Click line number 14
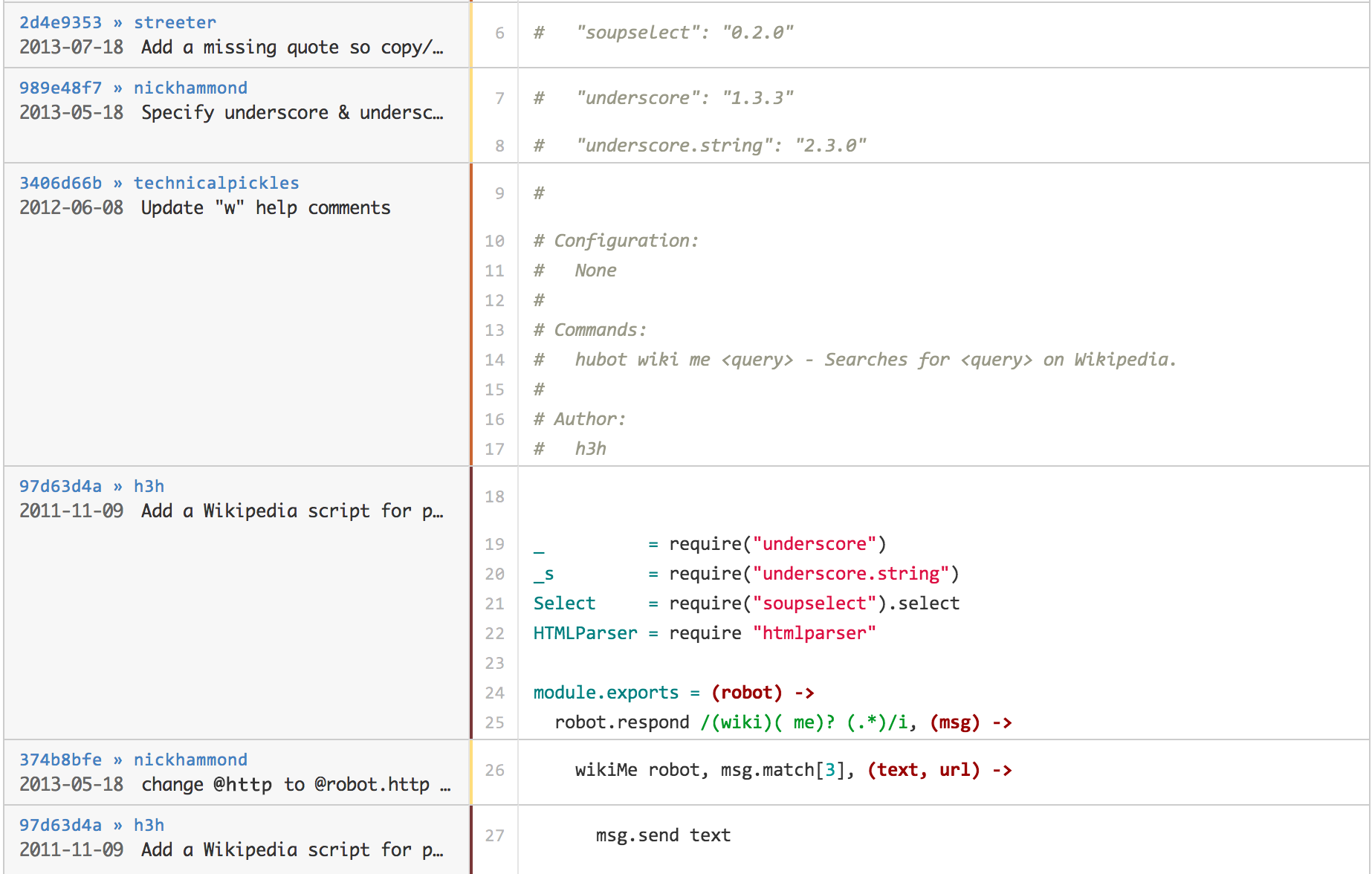Viewport: 1372px width, 874px height. pos(495,360)
